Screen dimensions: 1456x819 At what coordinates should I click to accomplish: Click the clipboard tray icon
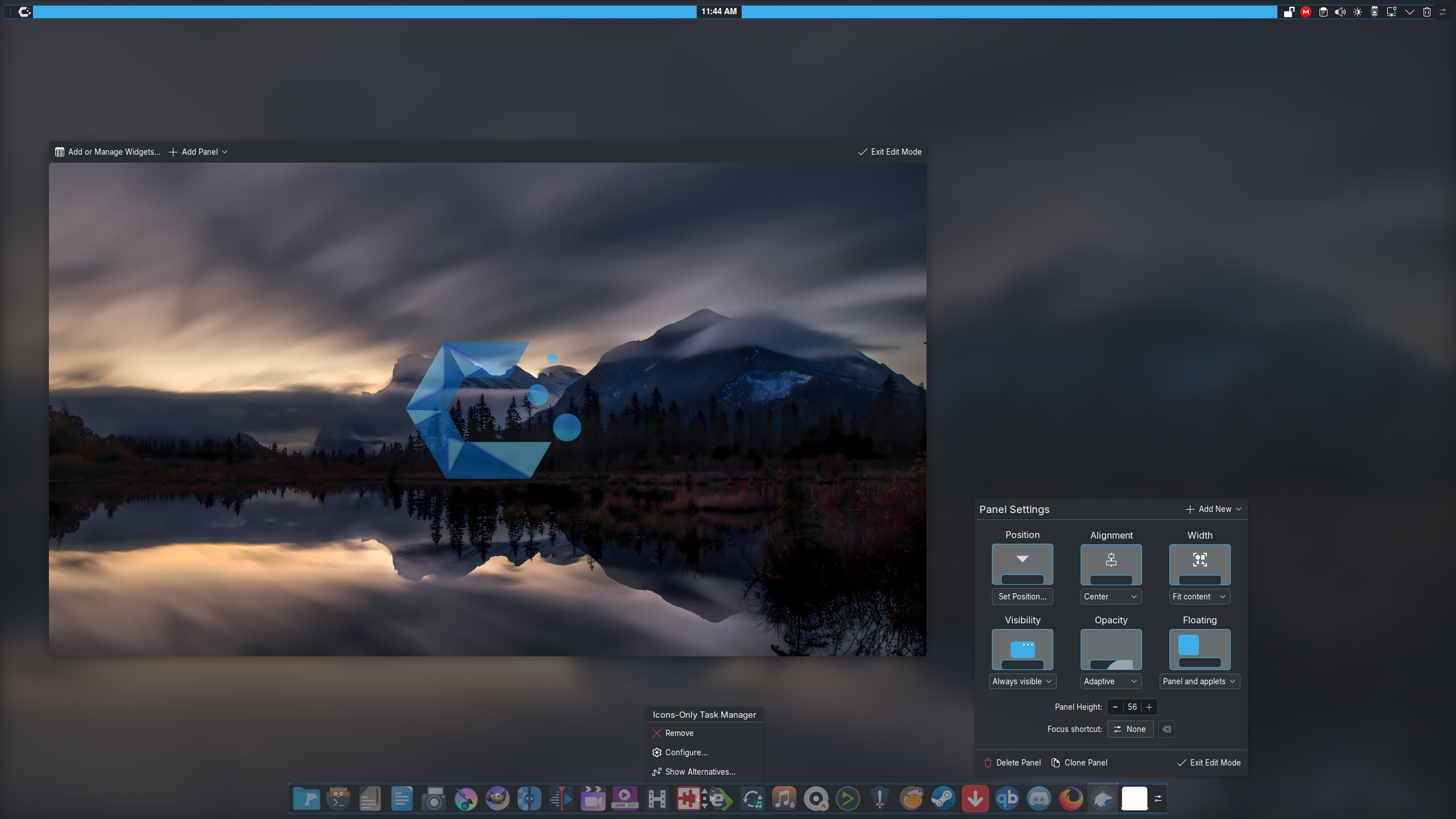(1323, 12)
